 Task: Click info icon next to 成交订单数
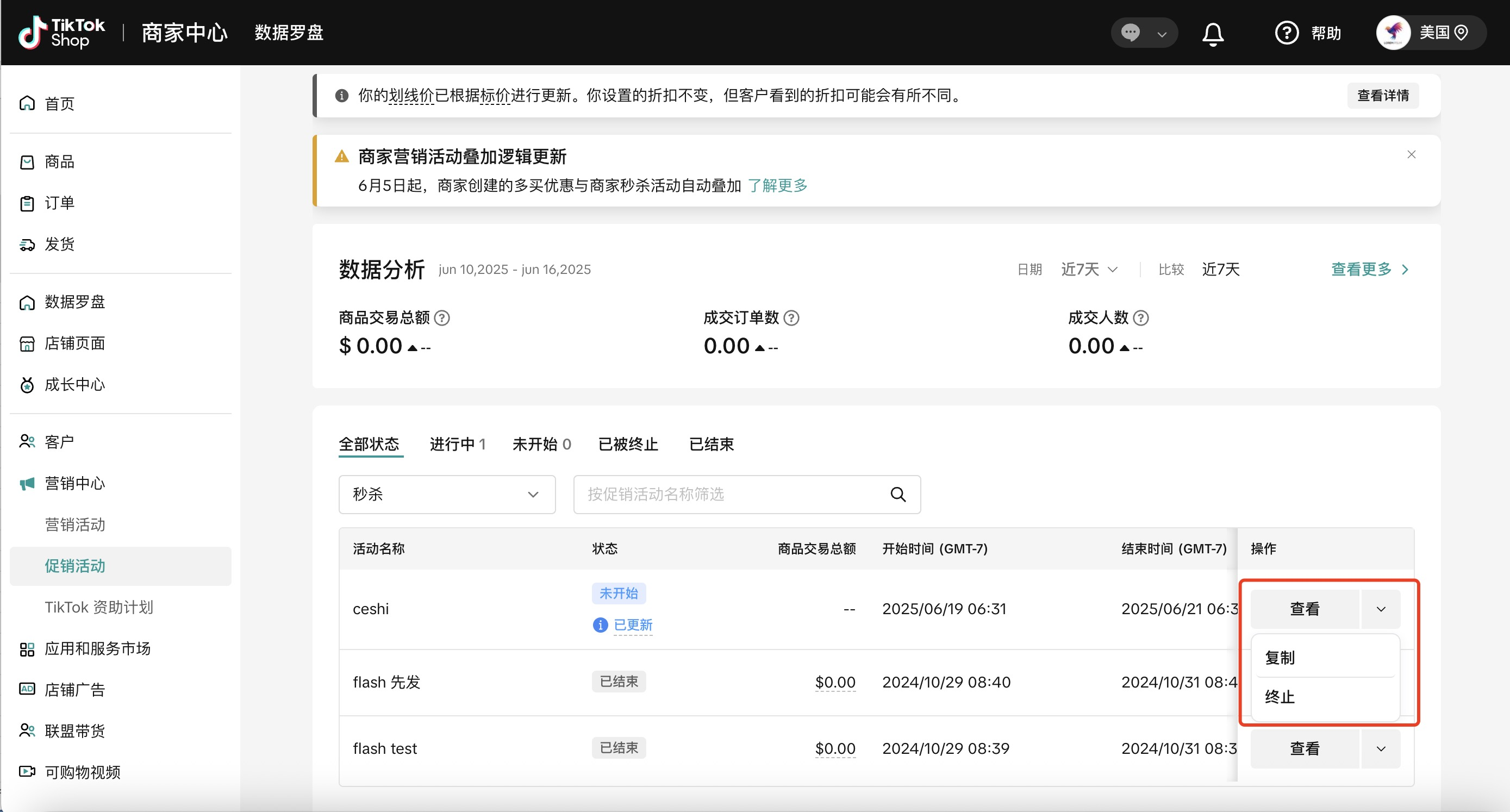pyautogui.click(x=791, y=318)
